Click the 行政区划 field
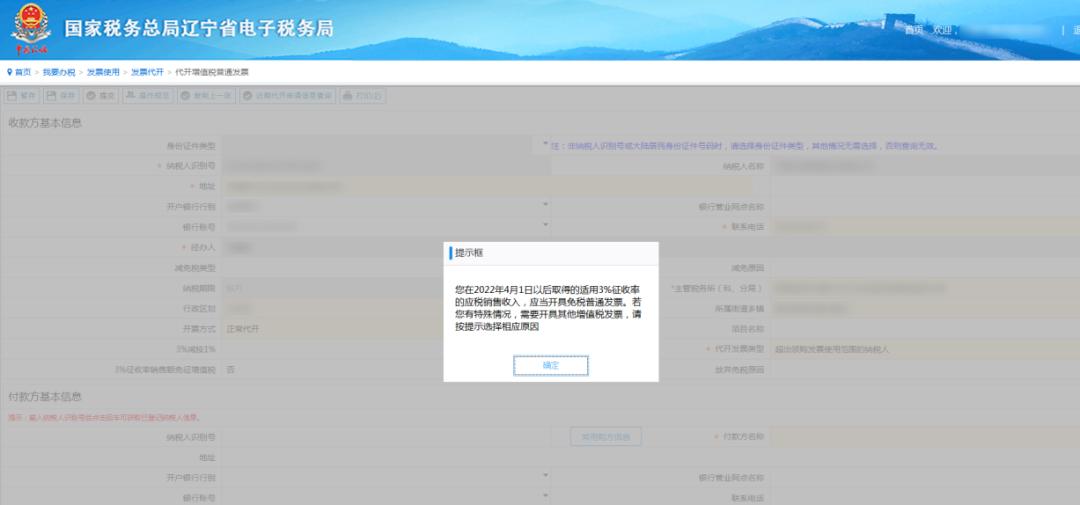Viewport: 1080px width, 505px height. (x=333, y=309)
